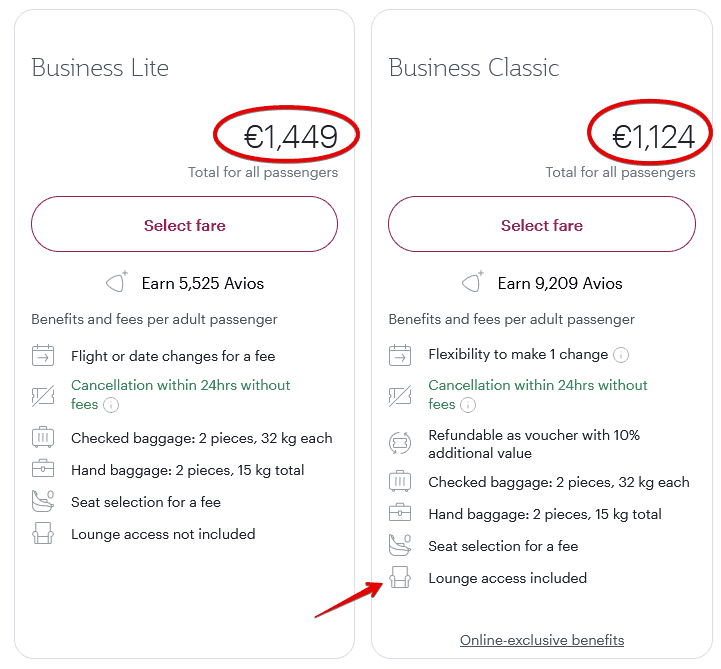
Task: Select the Business Classic fare
Action: (541, 225)
